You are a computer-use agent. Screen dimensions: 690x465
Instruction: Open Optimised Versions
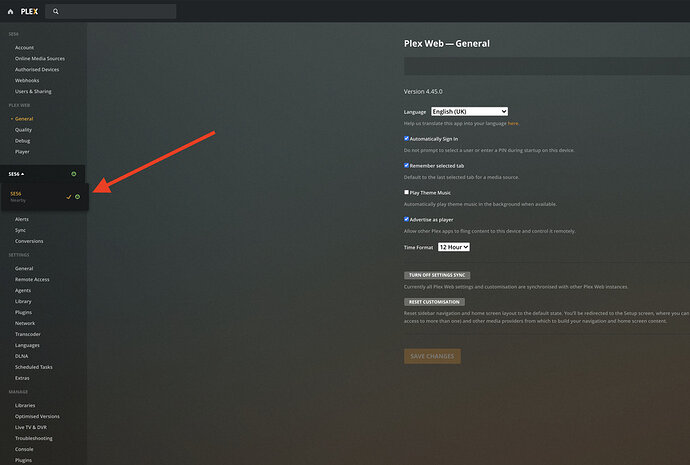[37, 416]
